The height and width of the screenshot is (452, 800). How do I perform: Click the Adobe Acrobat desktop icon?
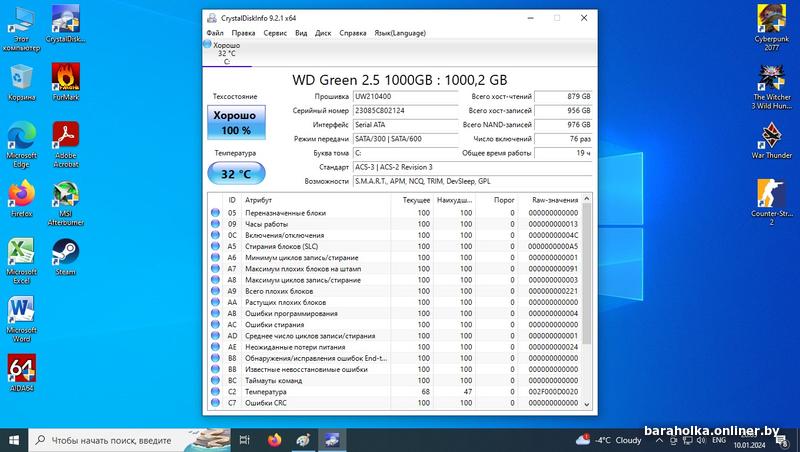coord(65,144)
